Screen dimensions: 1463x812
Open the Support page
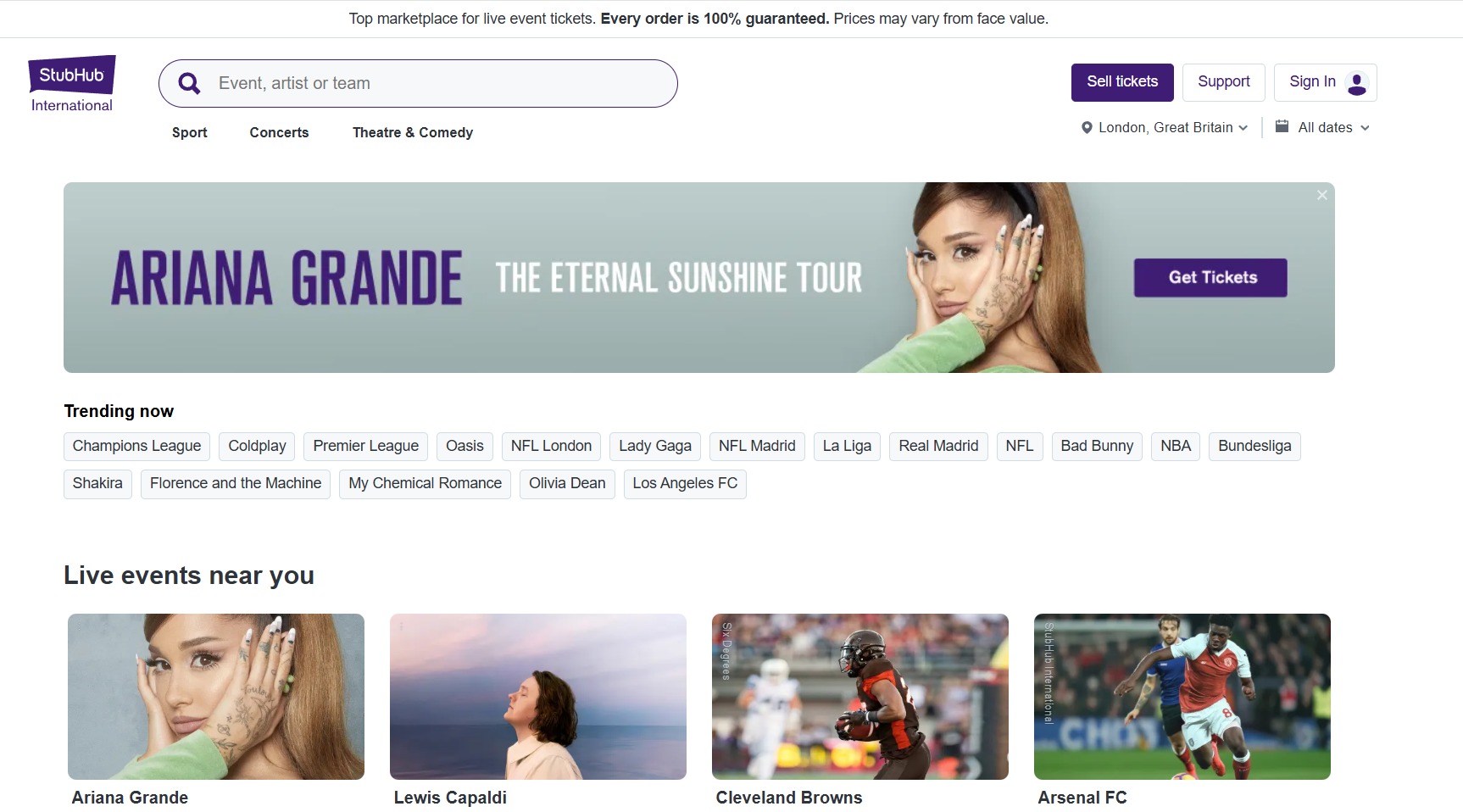1223,82
